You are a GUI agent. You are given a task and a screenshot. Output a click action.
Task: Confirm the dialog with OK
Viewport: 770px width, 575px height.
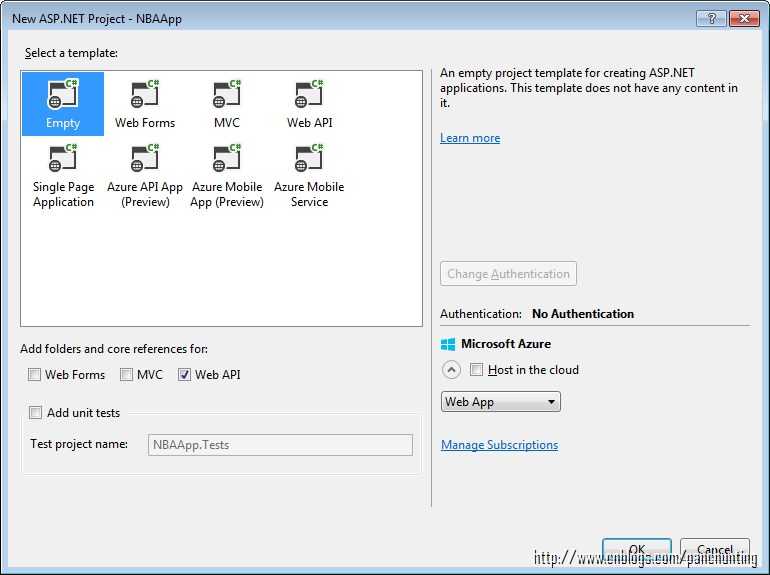click(x=637, y=549)
